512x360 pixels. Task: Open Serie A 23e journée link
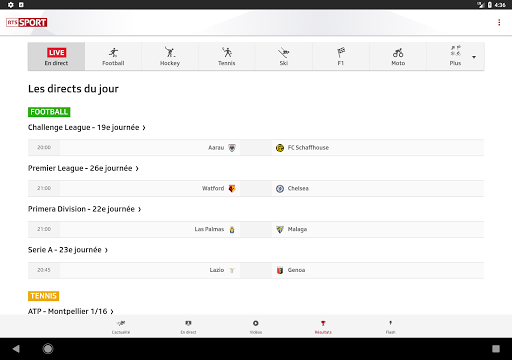[68, 250]
